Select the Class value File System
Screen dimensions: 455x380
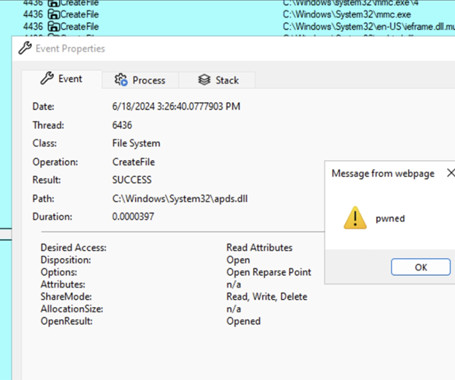pyautogui.click(x=136, y=143)
